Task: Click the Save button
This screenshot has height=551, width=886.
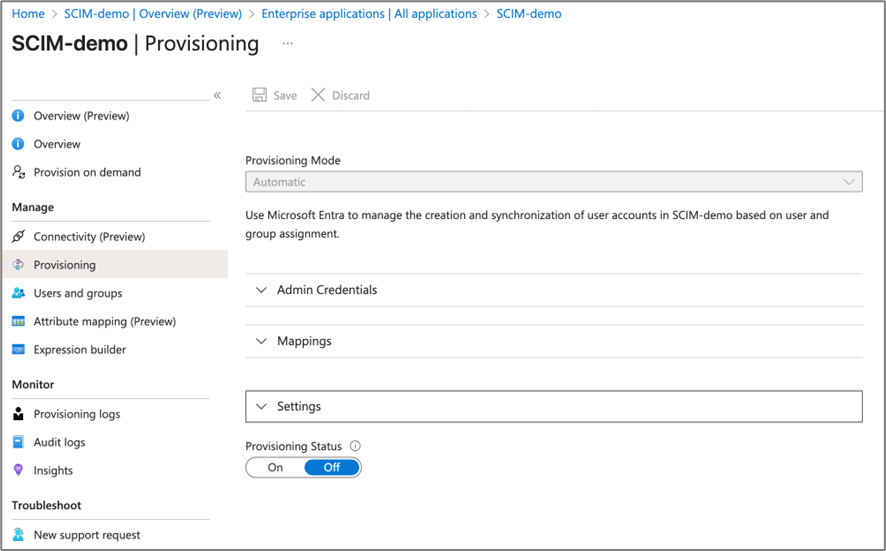Action: click(x=275, y=95)
